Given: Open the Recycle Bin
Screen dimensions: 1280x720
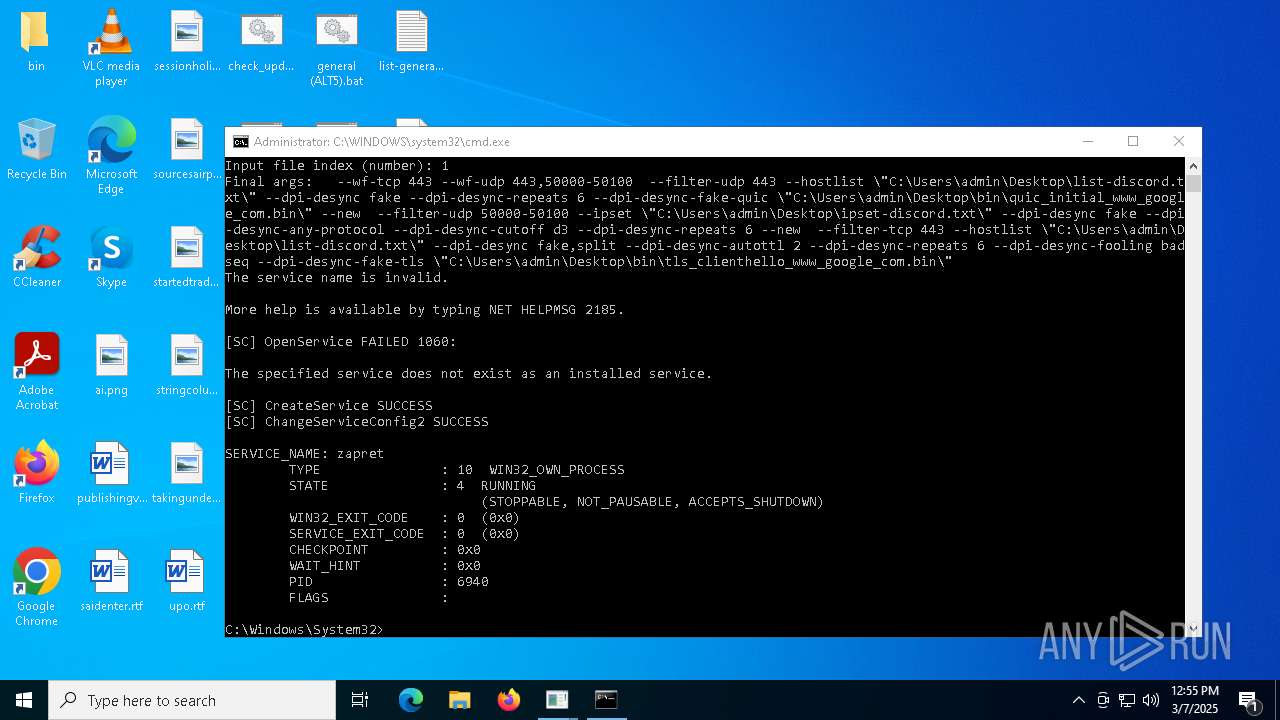Looking at the screenshot, I should 37,149.
